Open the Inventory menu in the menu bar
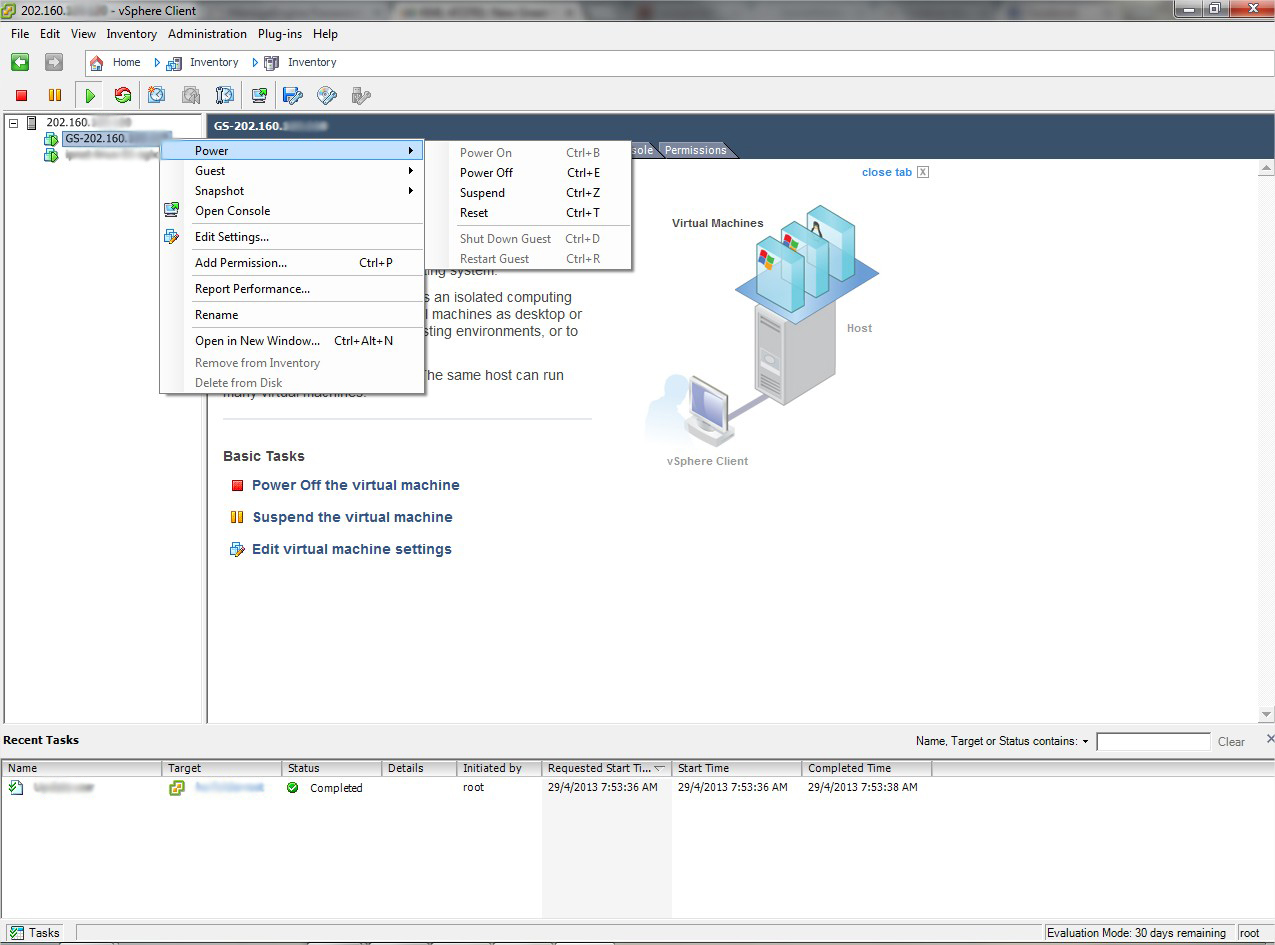 coord(132,34)
